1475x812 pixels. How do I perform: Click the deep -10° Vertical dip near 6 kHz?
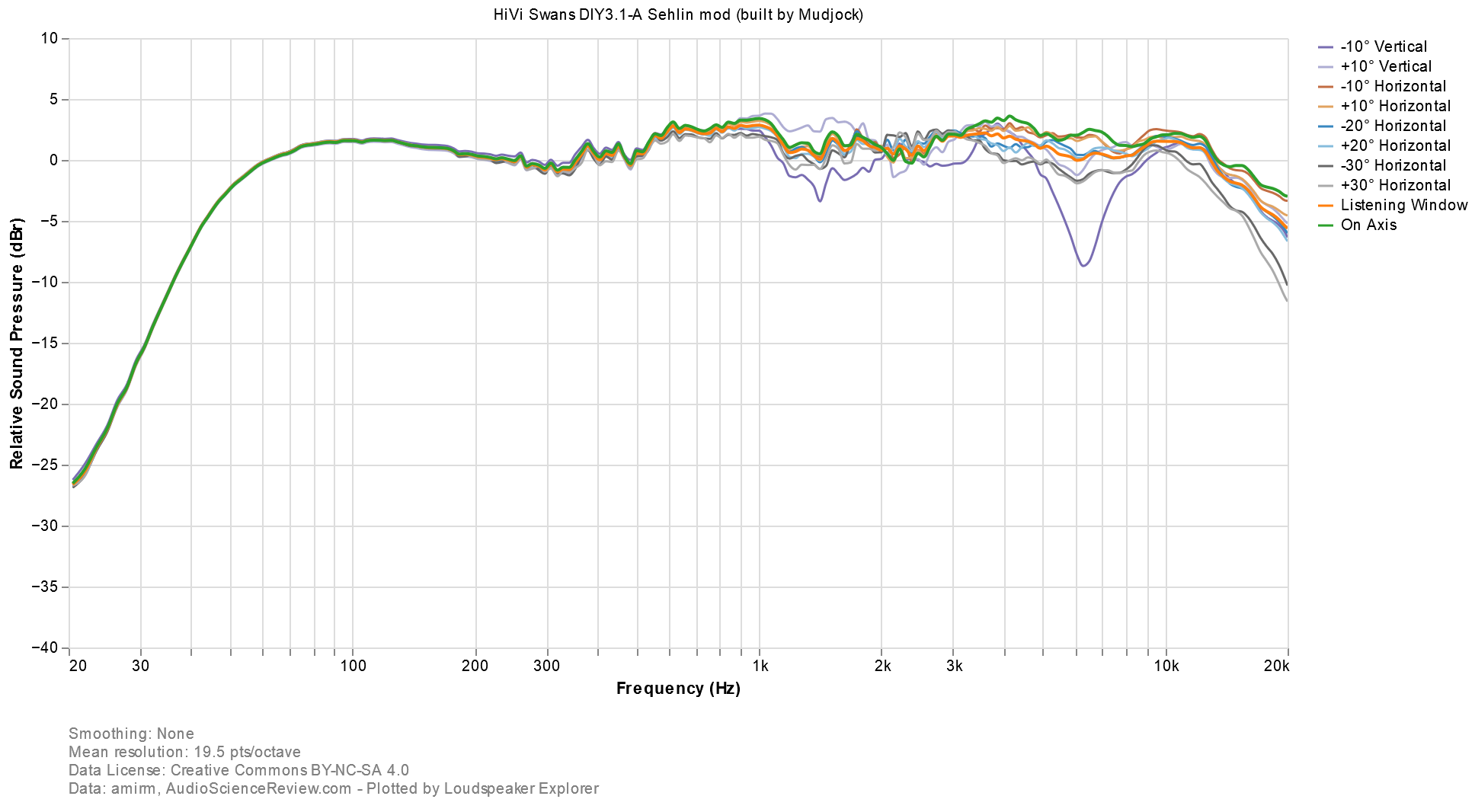click(1084, 264)
